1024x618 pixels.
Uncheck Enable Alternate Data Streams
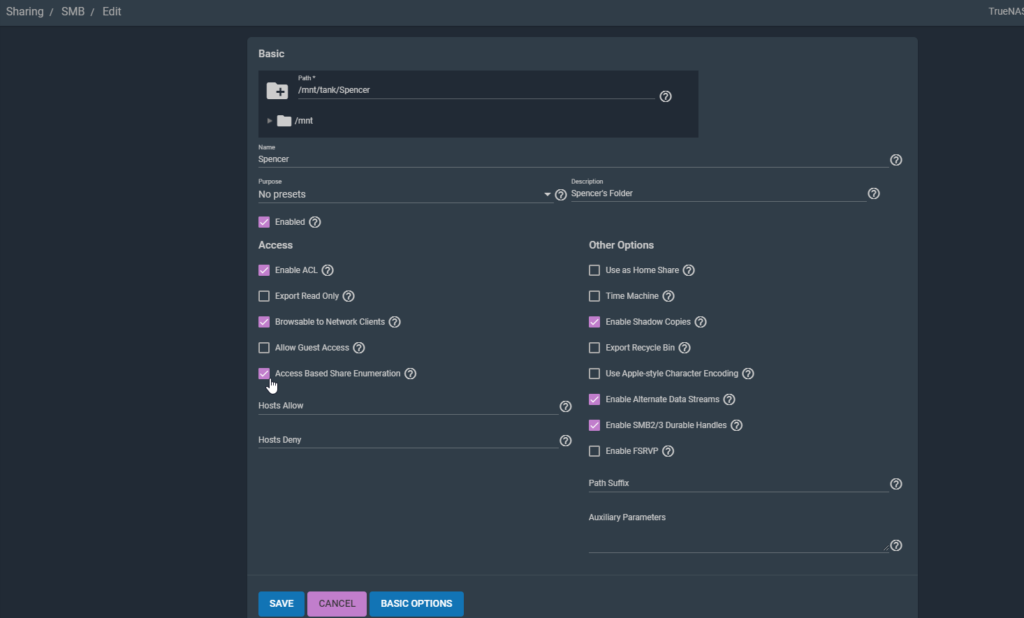(594, 399)
